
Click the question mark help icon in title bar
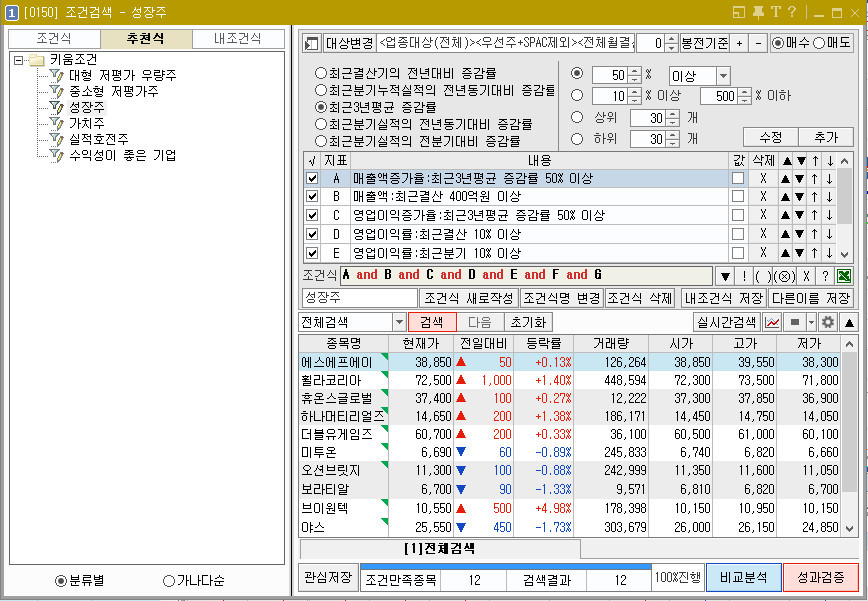pos(791,11)
